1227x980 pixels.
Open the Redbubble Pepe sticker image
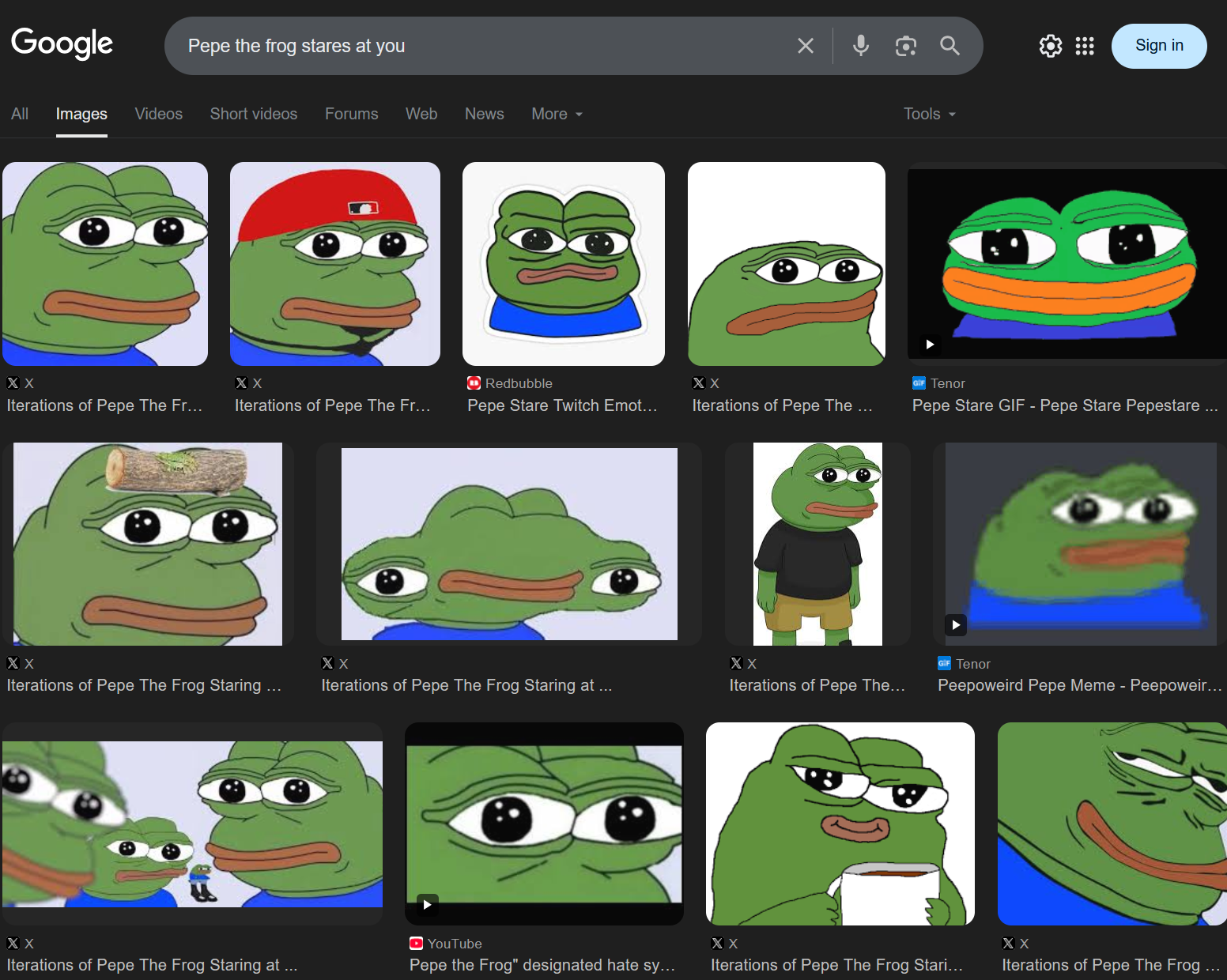click(x=564, y=264)
